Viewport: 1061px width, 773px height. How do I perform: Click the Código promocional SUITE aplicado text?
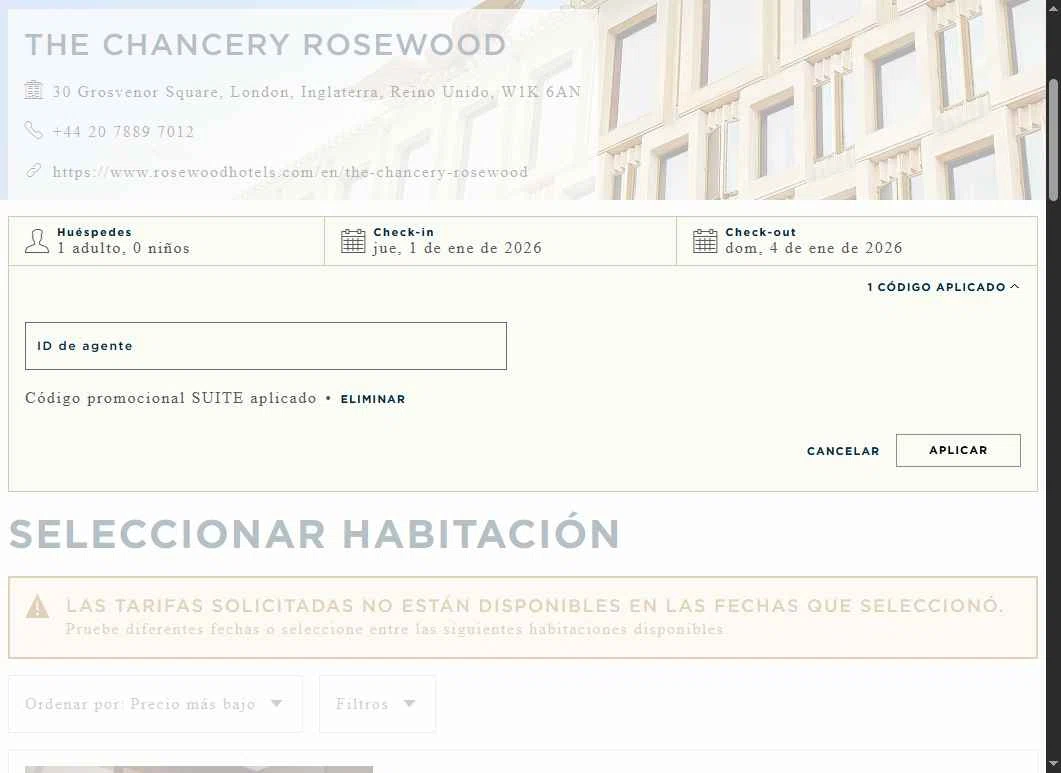[x=171, y=398]
